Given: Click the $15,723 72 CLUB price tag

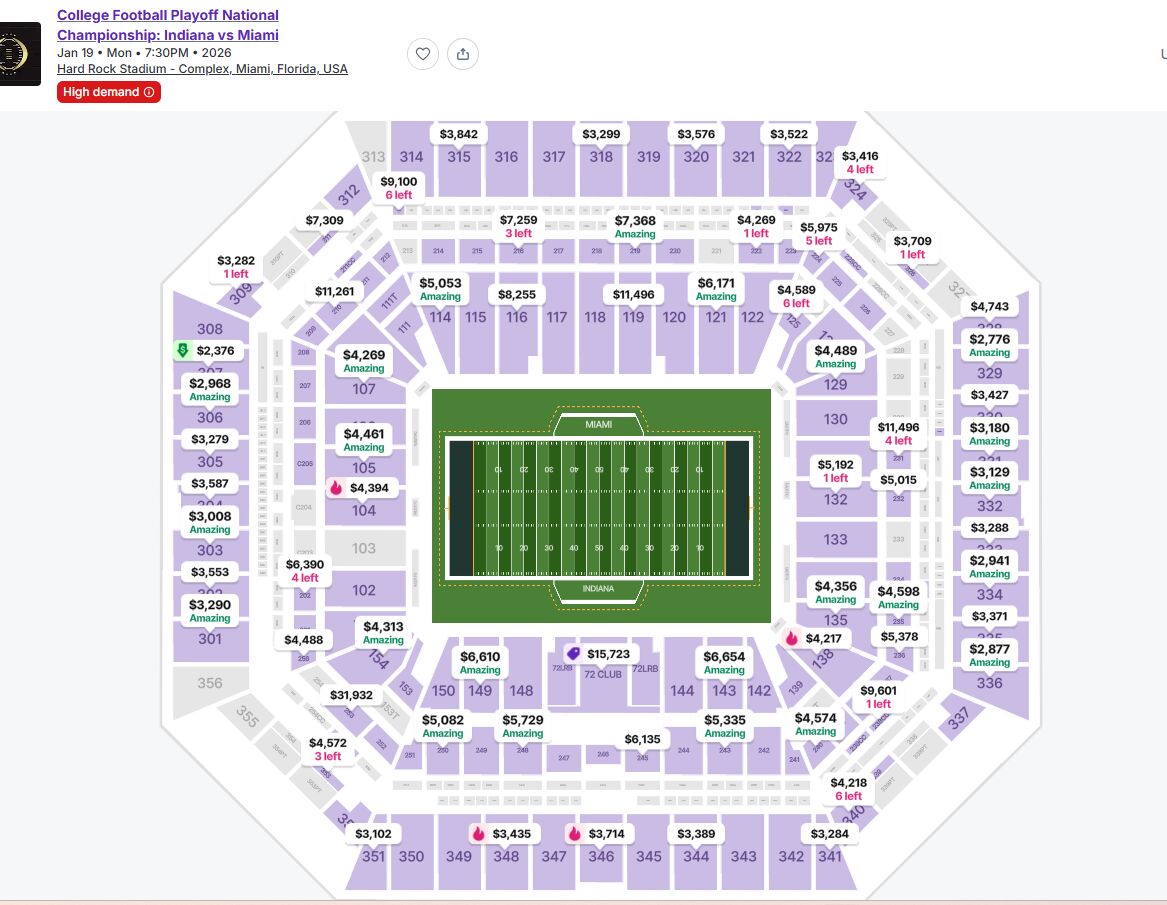Looking at the screenshot, I should click(x=608, y=653).
